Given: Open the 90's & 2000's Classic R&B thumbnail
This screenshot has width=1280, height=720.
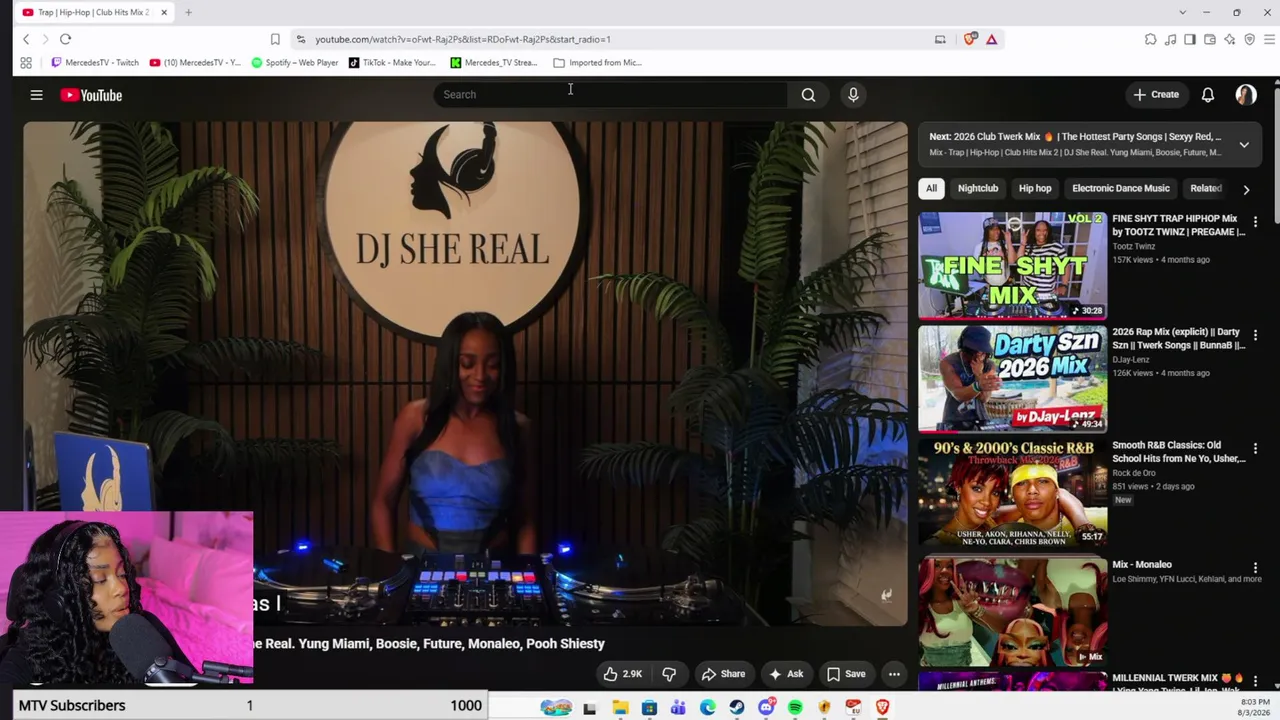Looking at the screenshot, I should pos(1013,492).
